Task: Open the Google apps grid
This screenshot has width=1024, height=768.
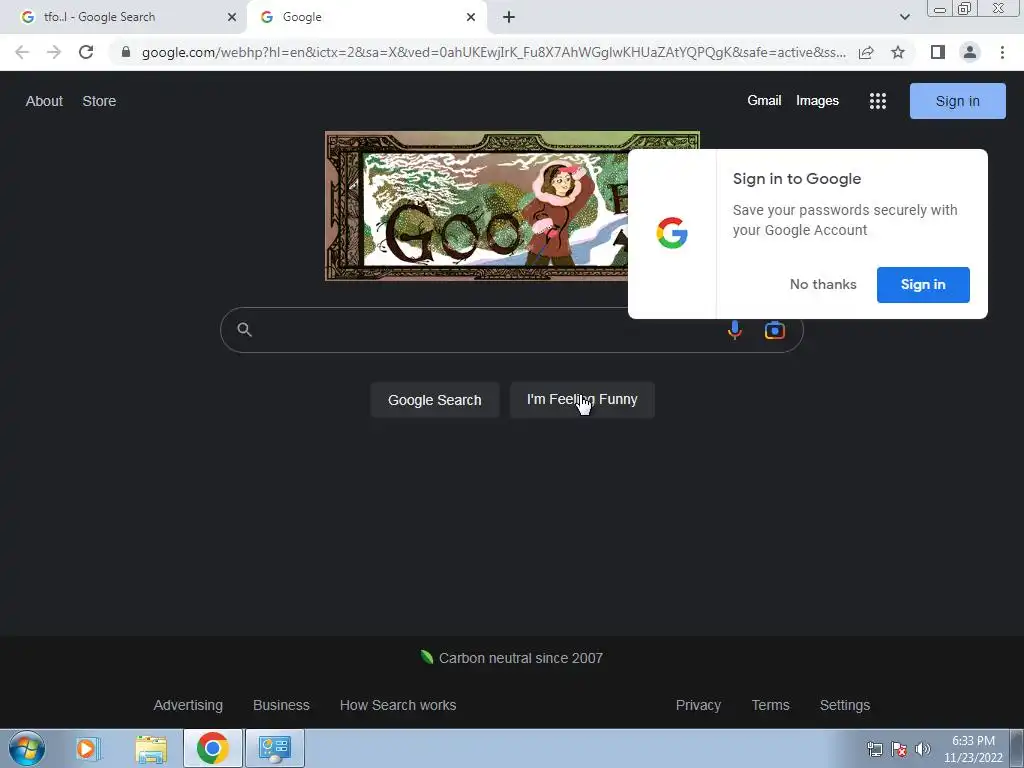Action: [878, 101]
